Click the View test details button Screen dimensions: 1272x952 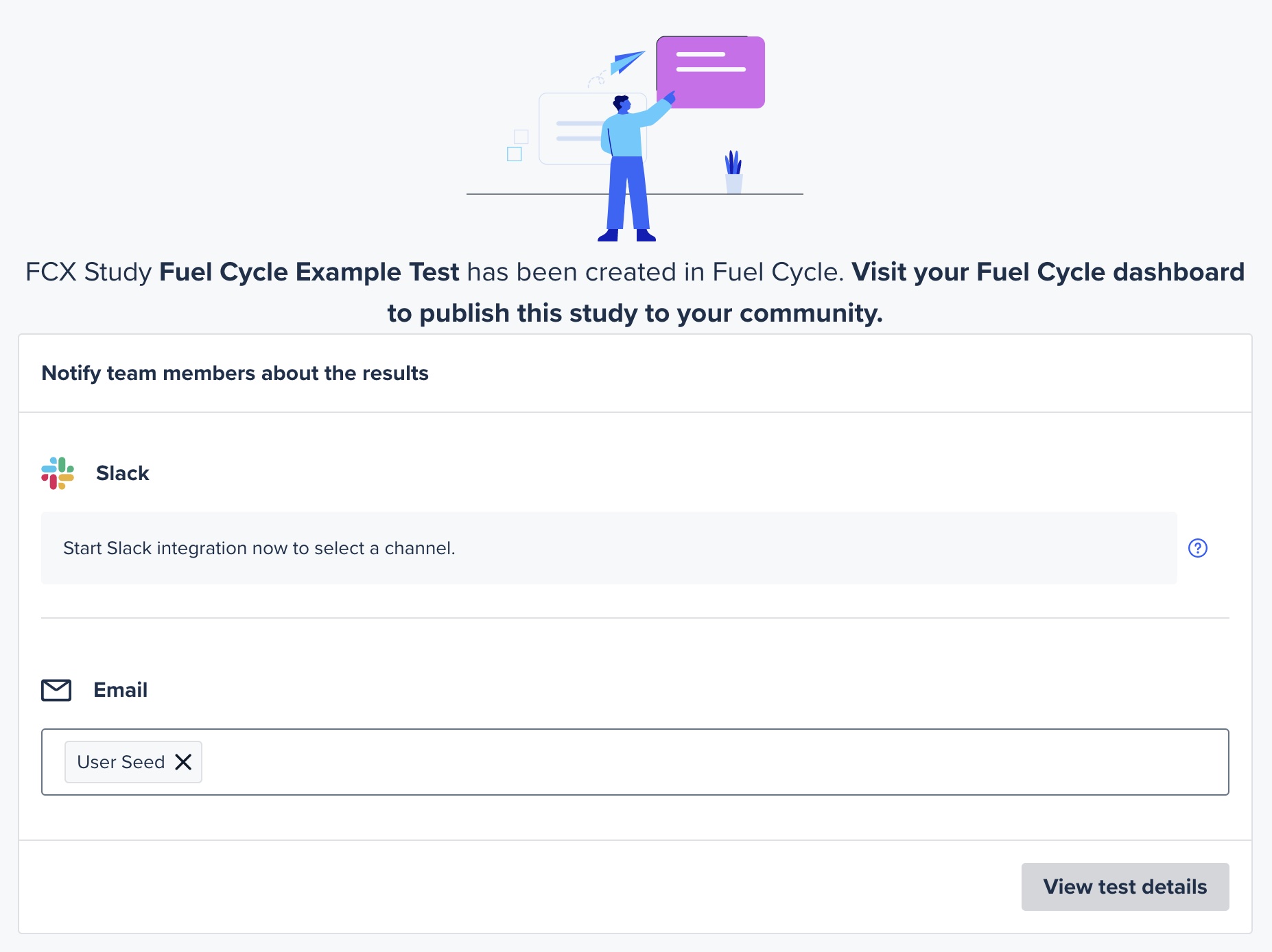(x=1125, y=887)
